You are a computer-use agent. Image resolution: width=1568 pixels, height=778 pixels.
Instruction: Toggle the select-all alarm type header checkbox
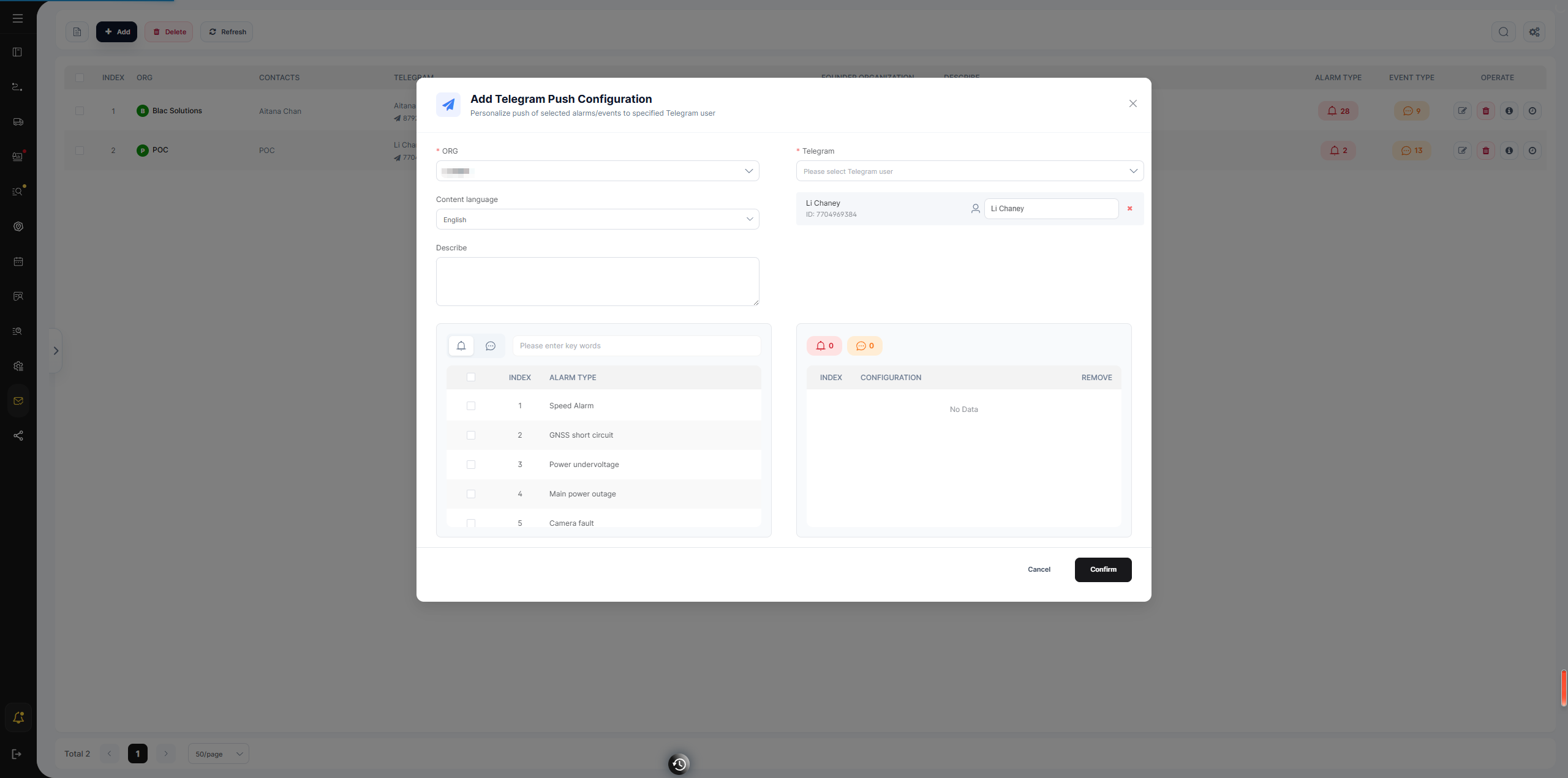(x=471, y=377)
